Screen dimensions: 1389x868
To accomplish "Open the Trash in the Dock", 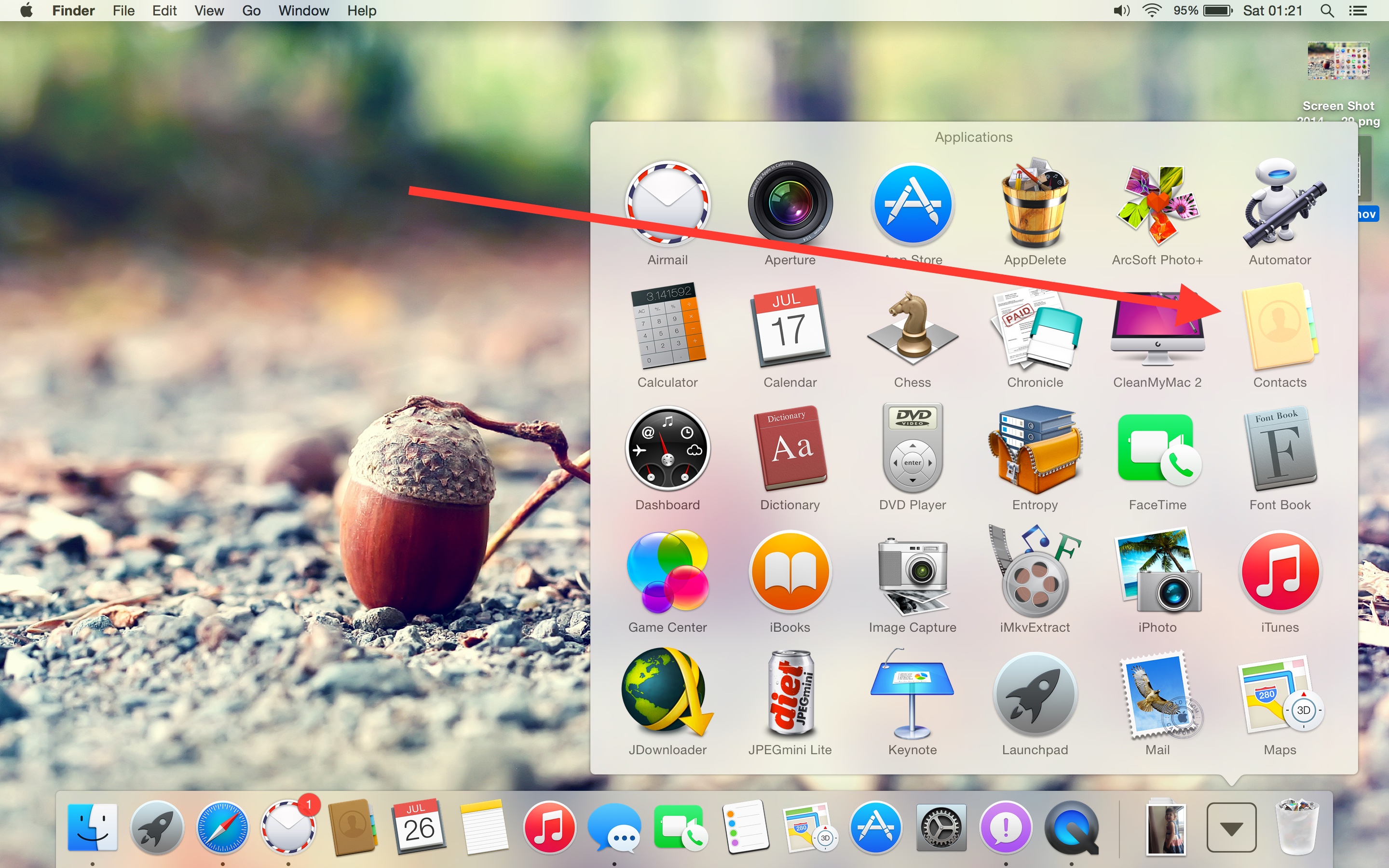I will point(1296,826).
